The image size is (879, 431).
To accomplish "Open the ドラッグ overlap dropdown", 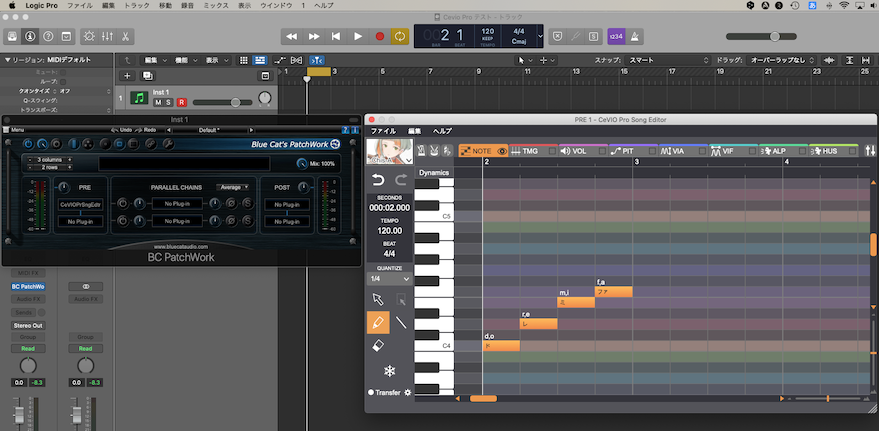I will [783, 60].
